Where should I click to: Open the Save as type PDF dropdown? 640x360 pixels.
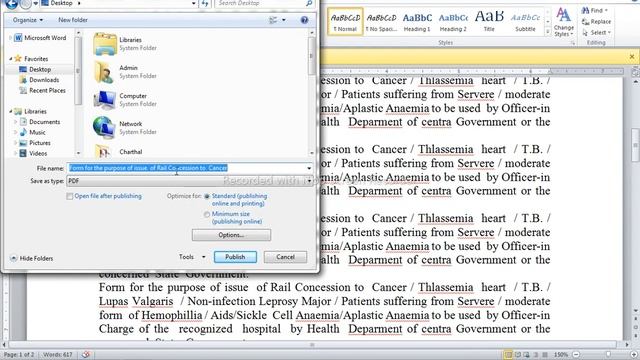[x=190, y=181]
